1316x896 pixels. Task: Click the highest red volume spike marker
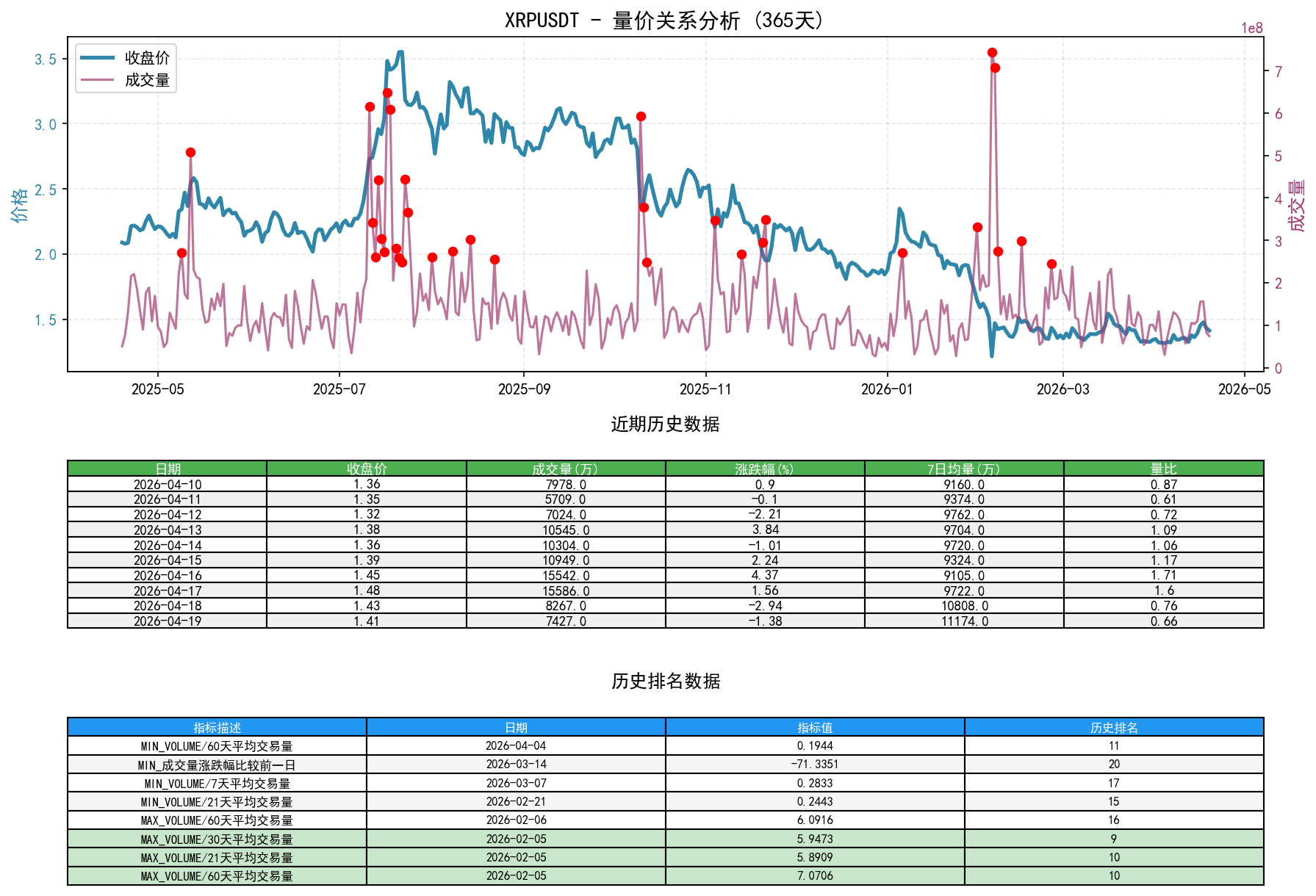coord(992,52)
